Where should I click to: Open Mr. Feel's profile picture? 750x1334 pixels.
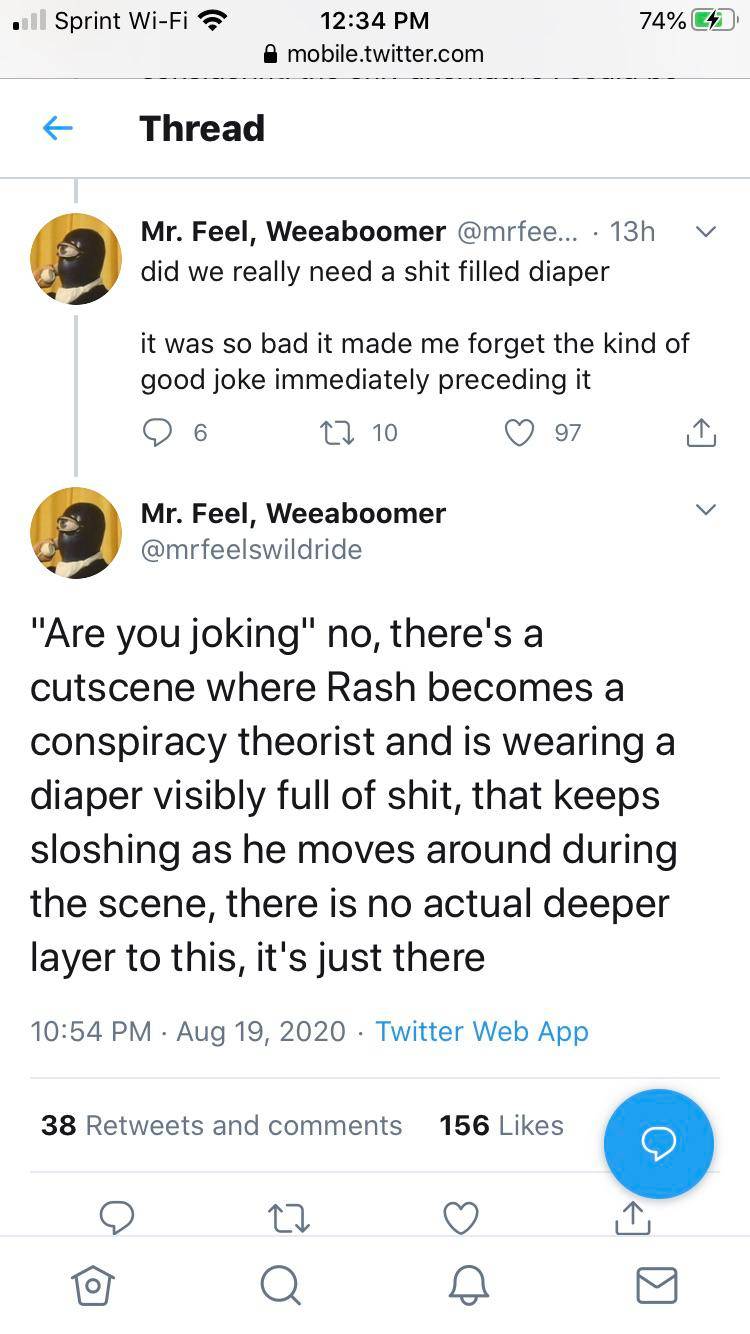point(76,532)
